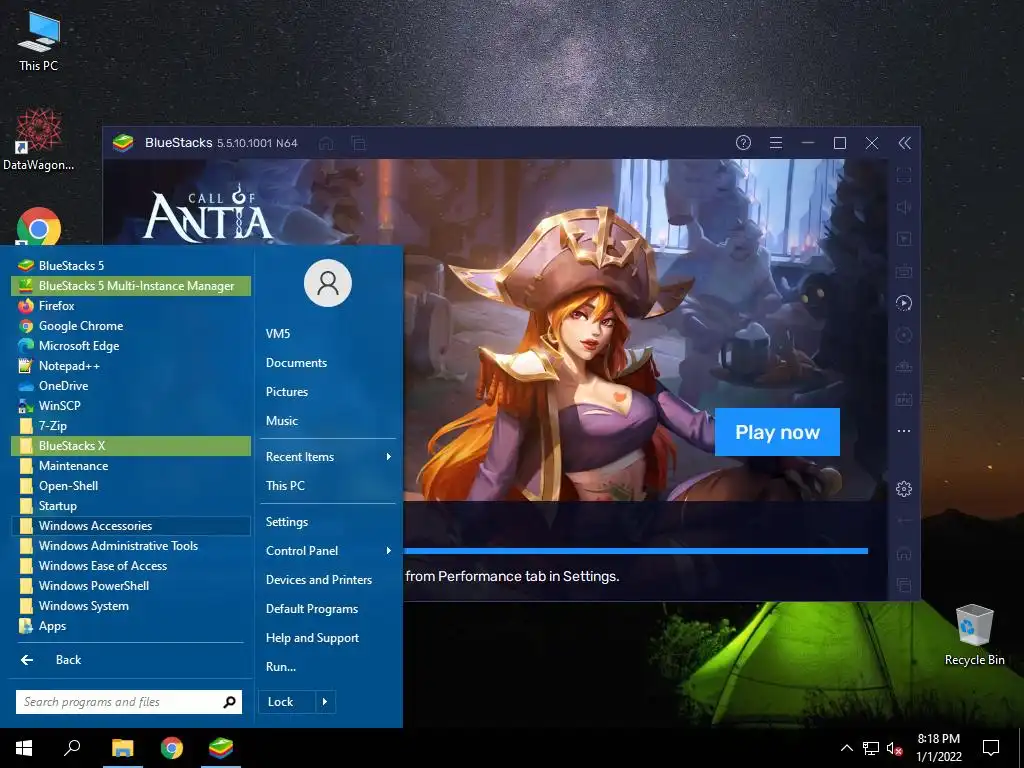Click the cursor lock icon in BlueStacks sidebar
The height and width of the screenshot is (768, 1024).
click(904, 239)
